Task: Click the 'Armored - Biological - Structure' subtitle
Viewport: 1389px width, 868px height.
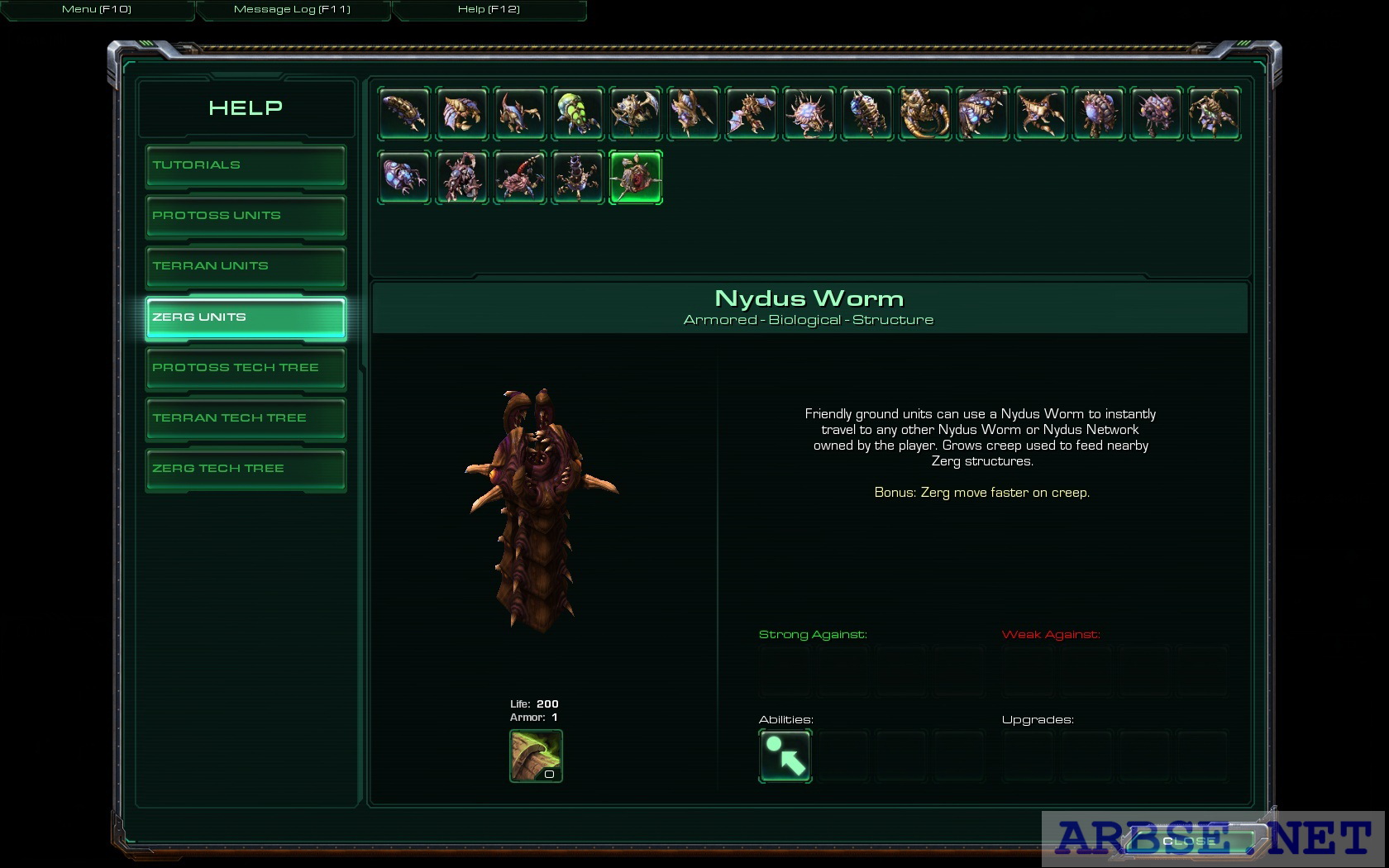Action: (809, 320)
